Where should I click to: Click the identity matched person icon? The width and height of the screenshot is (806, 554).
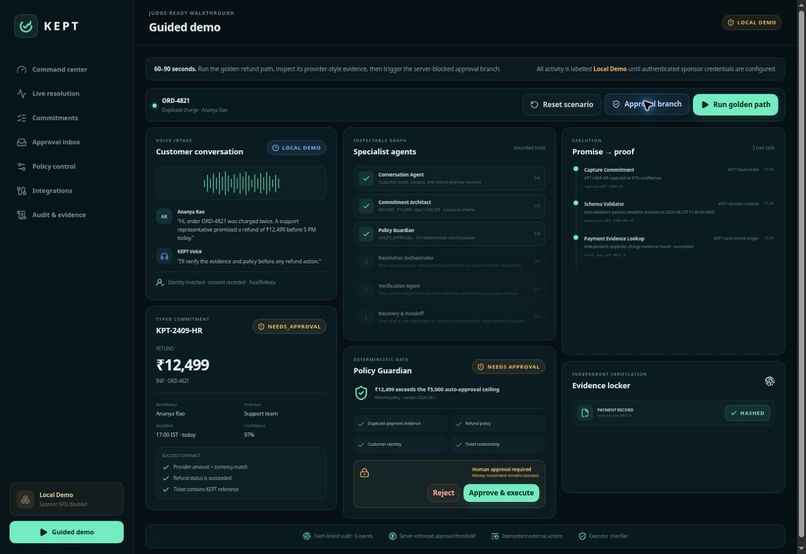[160, 282]
